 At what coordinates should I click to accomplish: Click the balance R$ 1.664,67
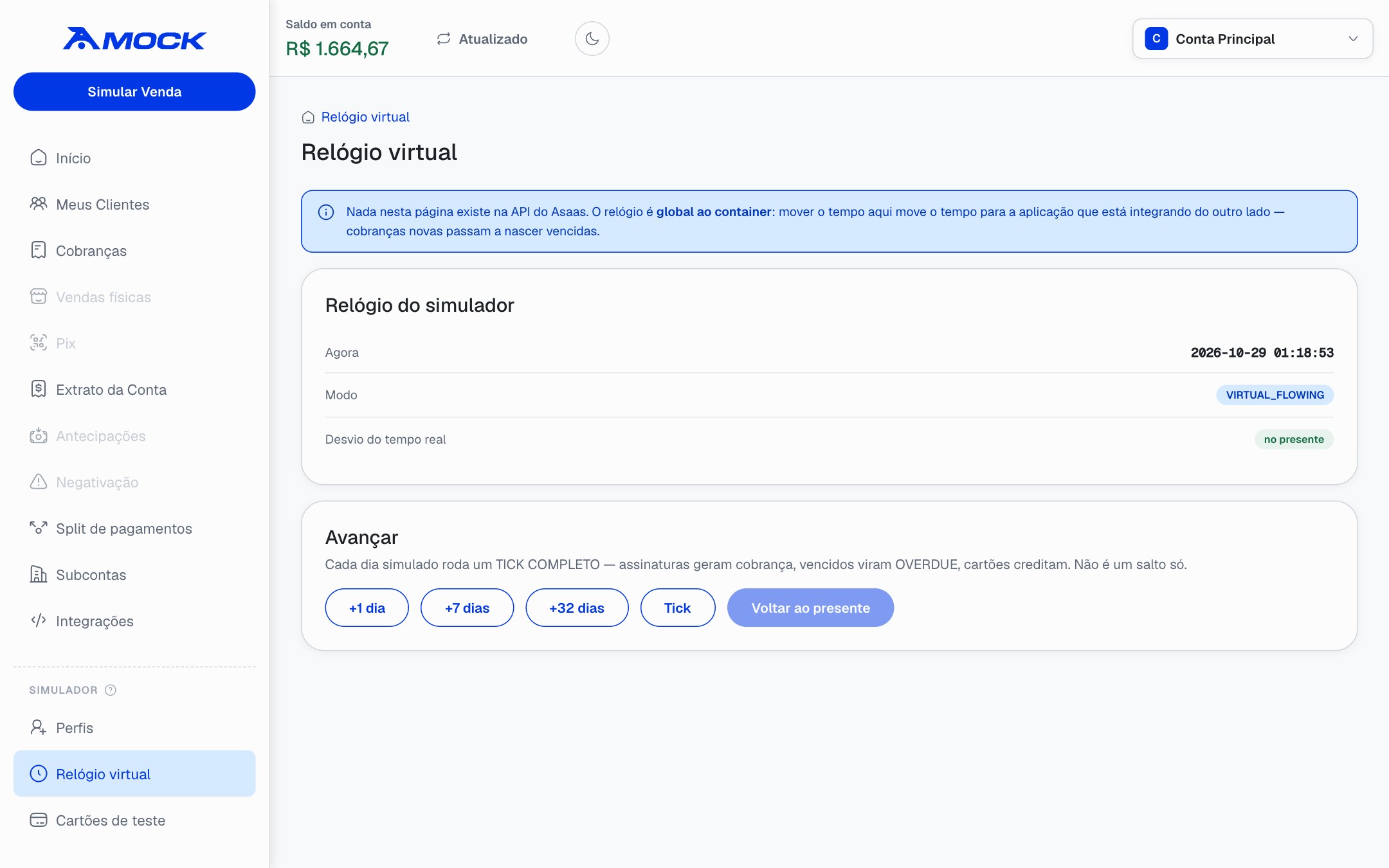click(x=337, y=49)
